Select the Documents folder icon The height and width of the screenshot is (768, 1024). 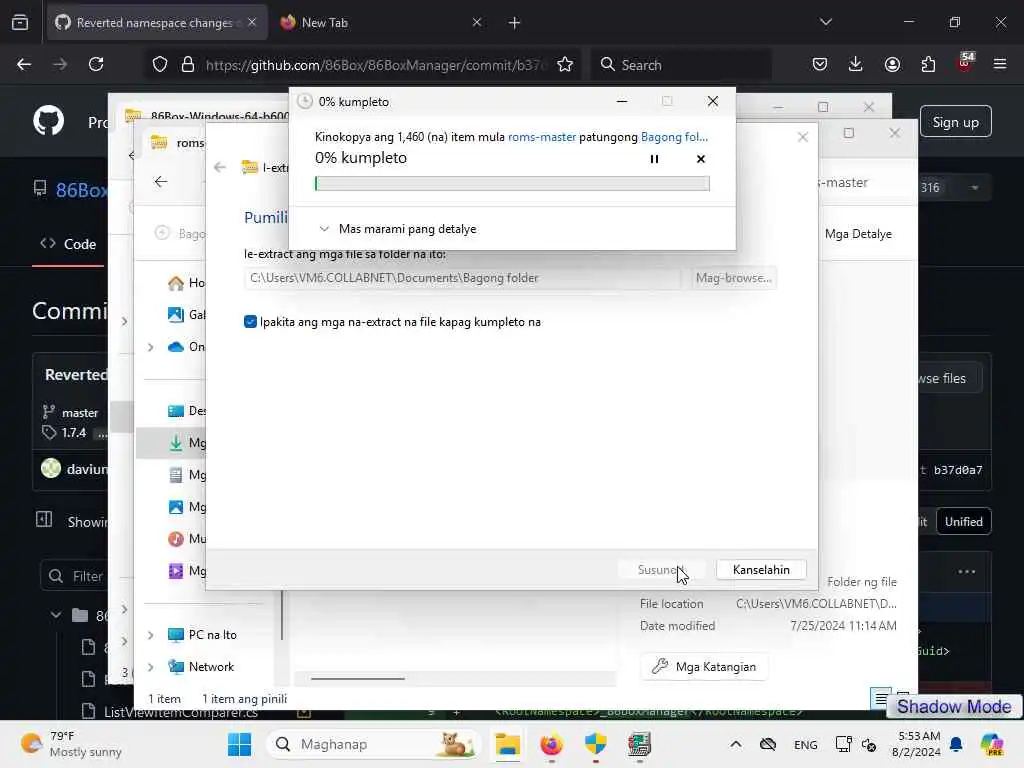176,475
